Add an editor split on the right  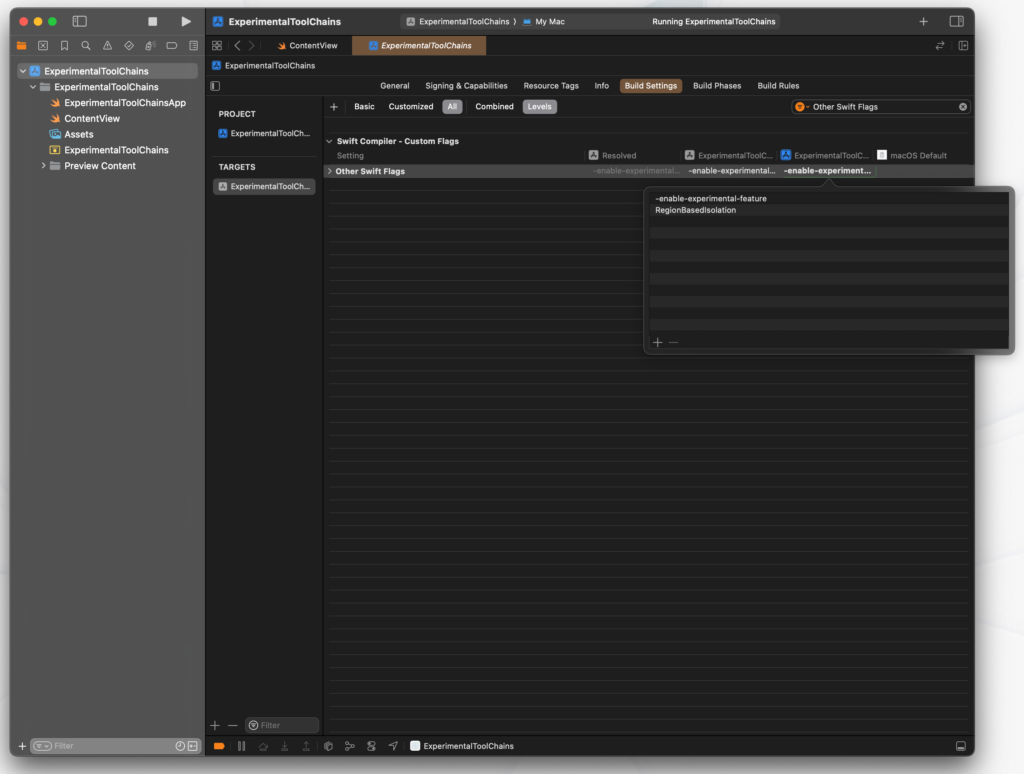click(963, 46)
